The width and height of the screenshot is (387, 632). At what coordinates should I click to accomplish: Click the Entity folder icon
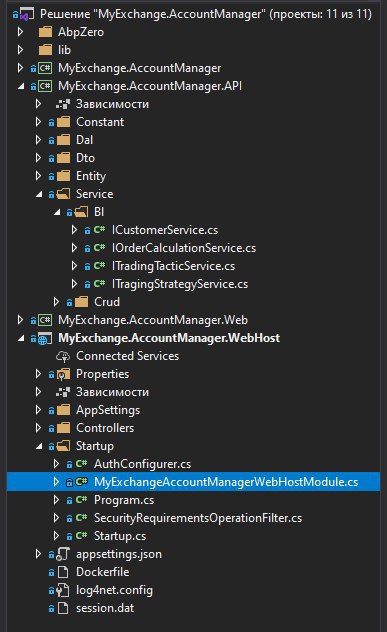(x=63, y=176)
